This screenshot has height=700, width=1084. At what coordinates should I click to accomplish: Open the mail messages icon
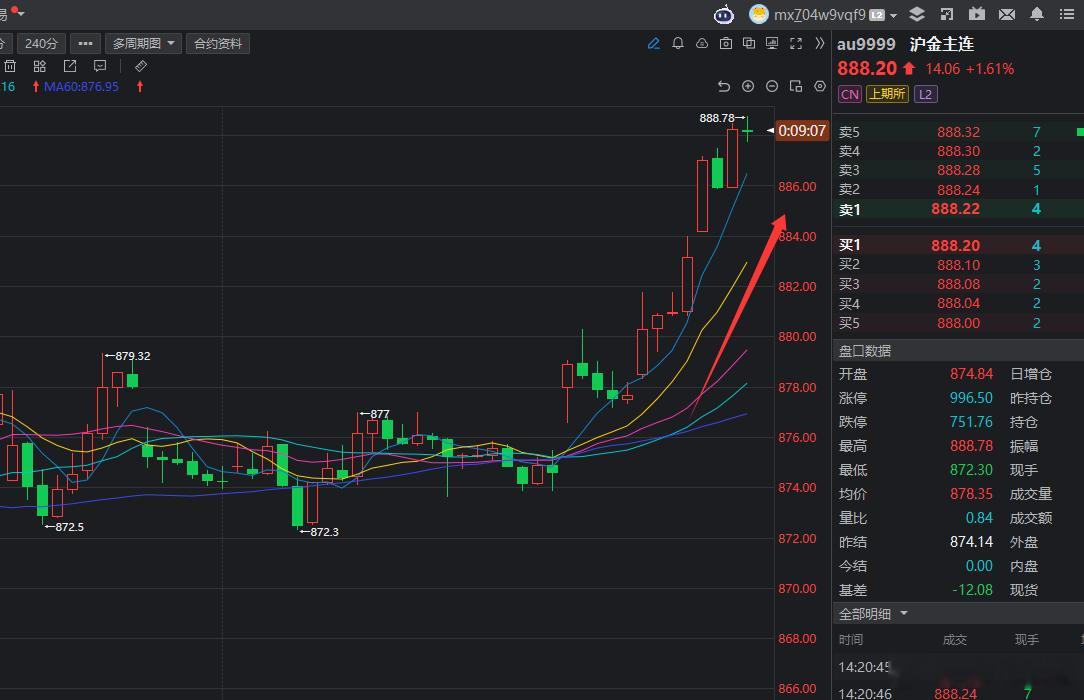pos(1007,14)
